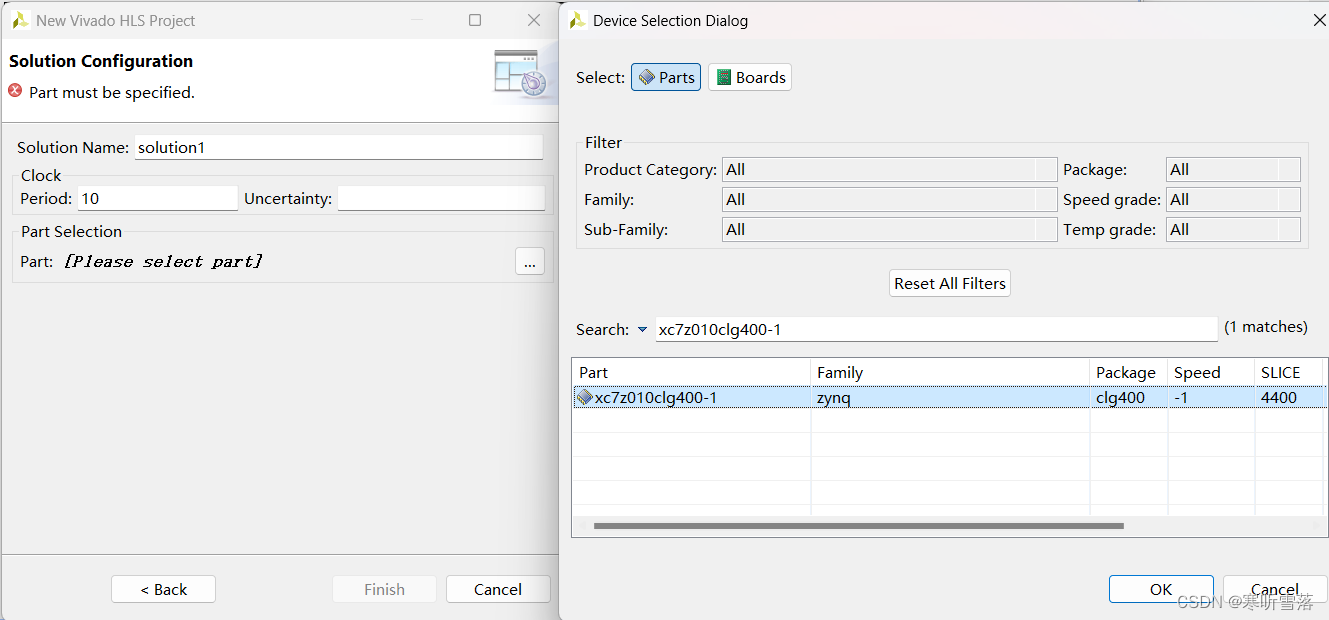
Task: Open the Product Category filter dropdown
Action: [x=889, y=170]
